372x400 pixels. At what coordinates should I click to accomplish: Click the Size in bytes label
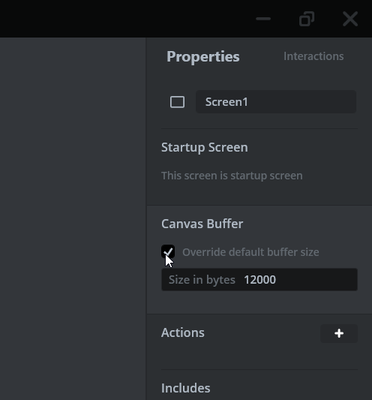(x=202, y=280)
